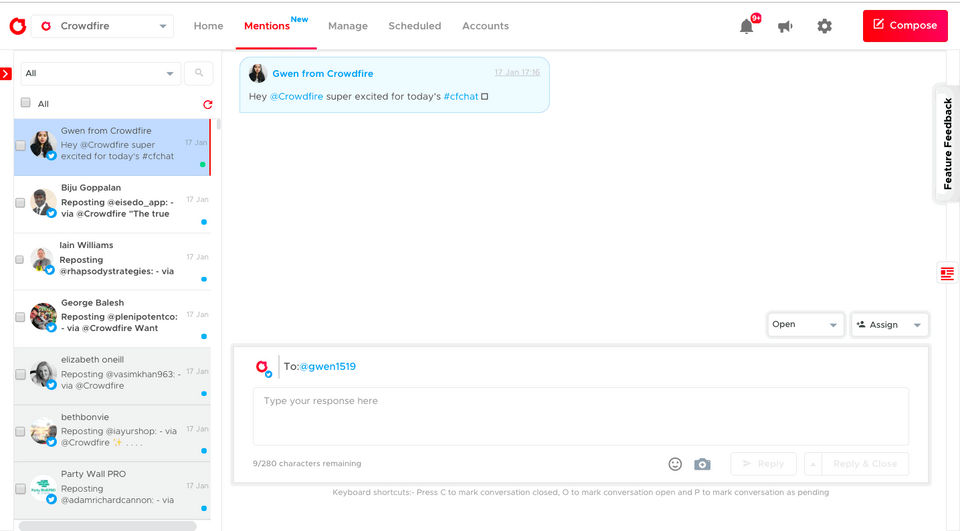Attach a photo with camera icon
The width and height of the screenshot is (960, 531).
[x=702, y=464]
